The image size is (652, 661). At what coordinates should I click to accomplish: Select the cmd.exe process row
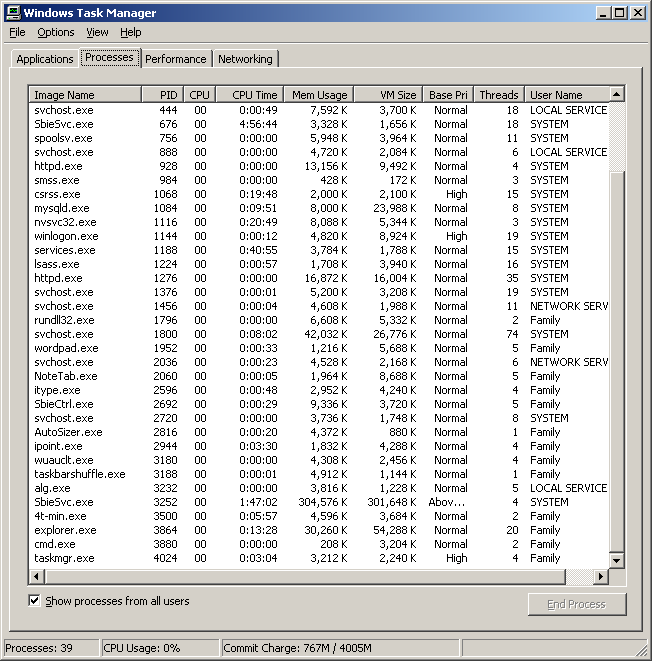[319, 544]
